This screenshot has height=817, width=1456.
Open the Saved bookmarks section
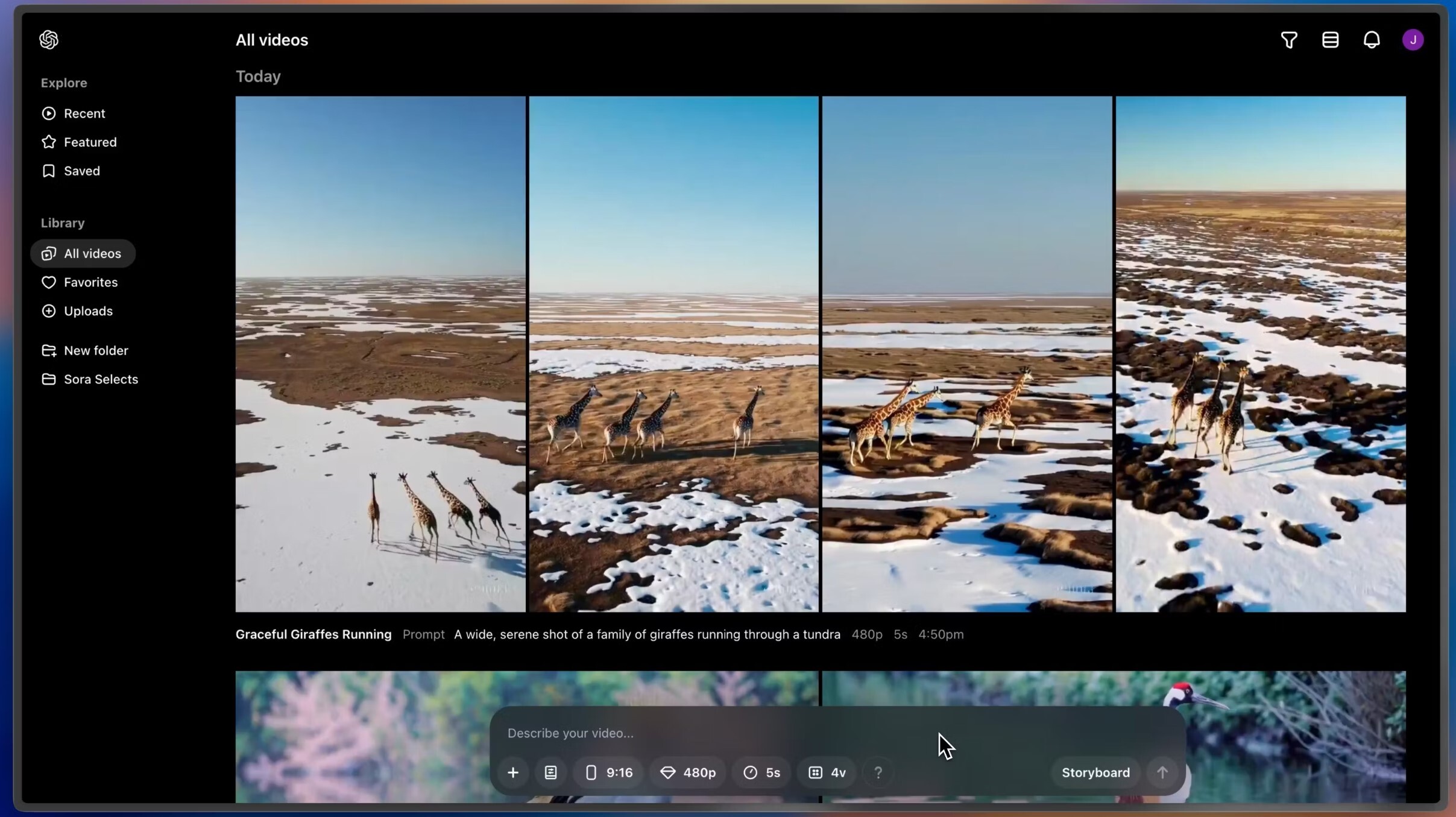82,171
